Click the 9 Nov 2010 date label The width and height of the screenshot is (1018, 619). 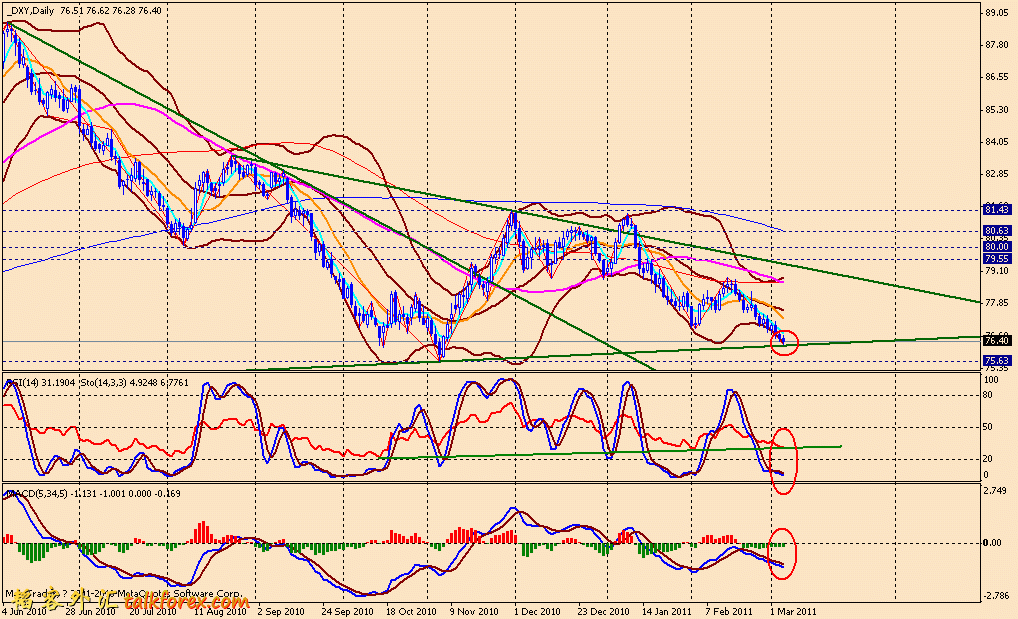coord(476,612)
